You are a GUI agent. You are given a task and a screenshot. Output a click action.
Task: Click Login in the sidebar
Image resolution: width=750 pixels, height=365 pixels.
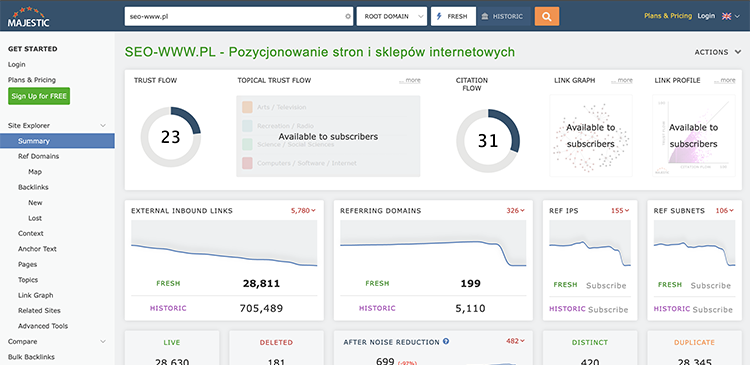click(17, 65)
